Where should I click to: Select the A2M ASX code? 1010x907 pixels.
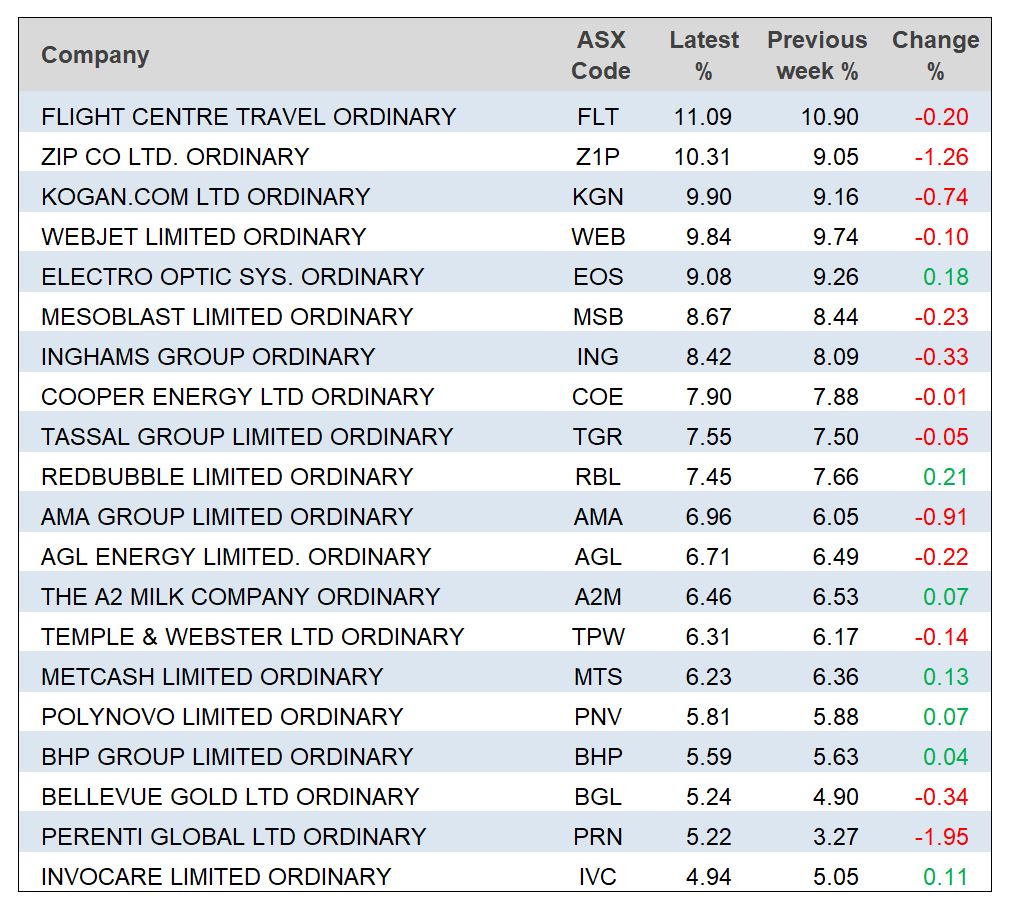[598, 597]
